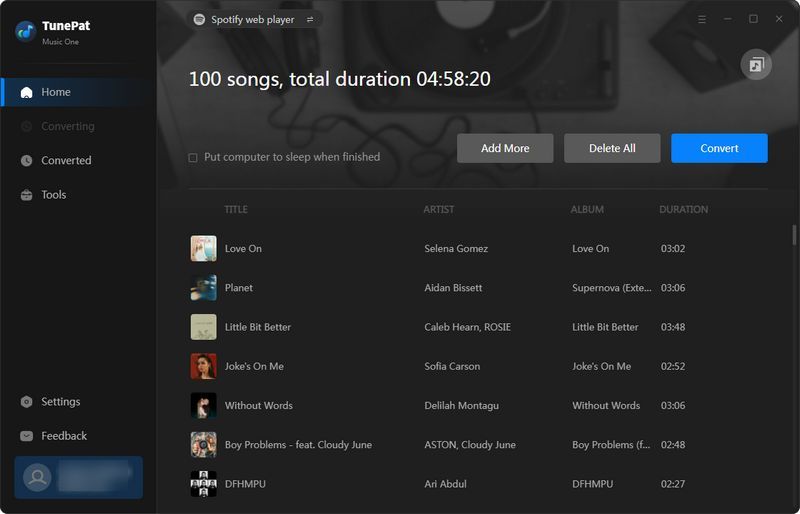
Task: Click artist 'Sofia Carson'
Action: tap(452, 366)
